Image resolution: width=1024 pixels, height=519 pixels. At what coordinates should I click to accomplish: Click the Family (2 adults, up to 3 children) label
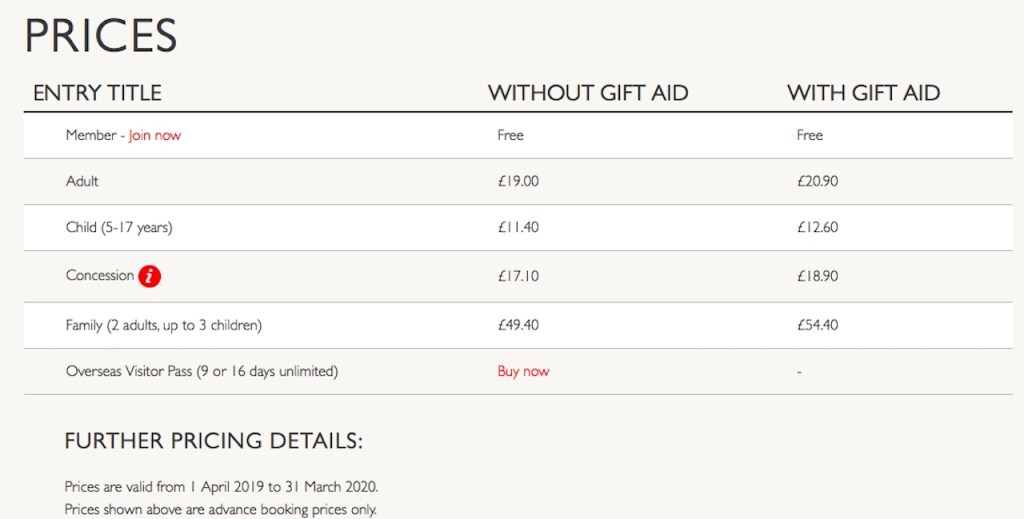[164, 325]
